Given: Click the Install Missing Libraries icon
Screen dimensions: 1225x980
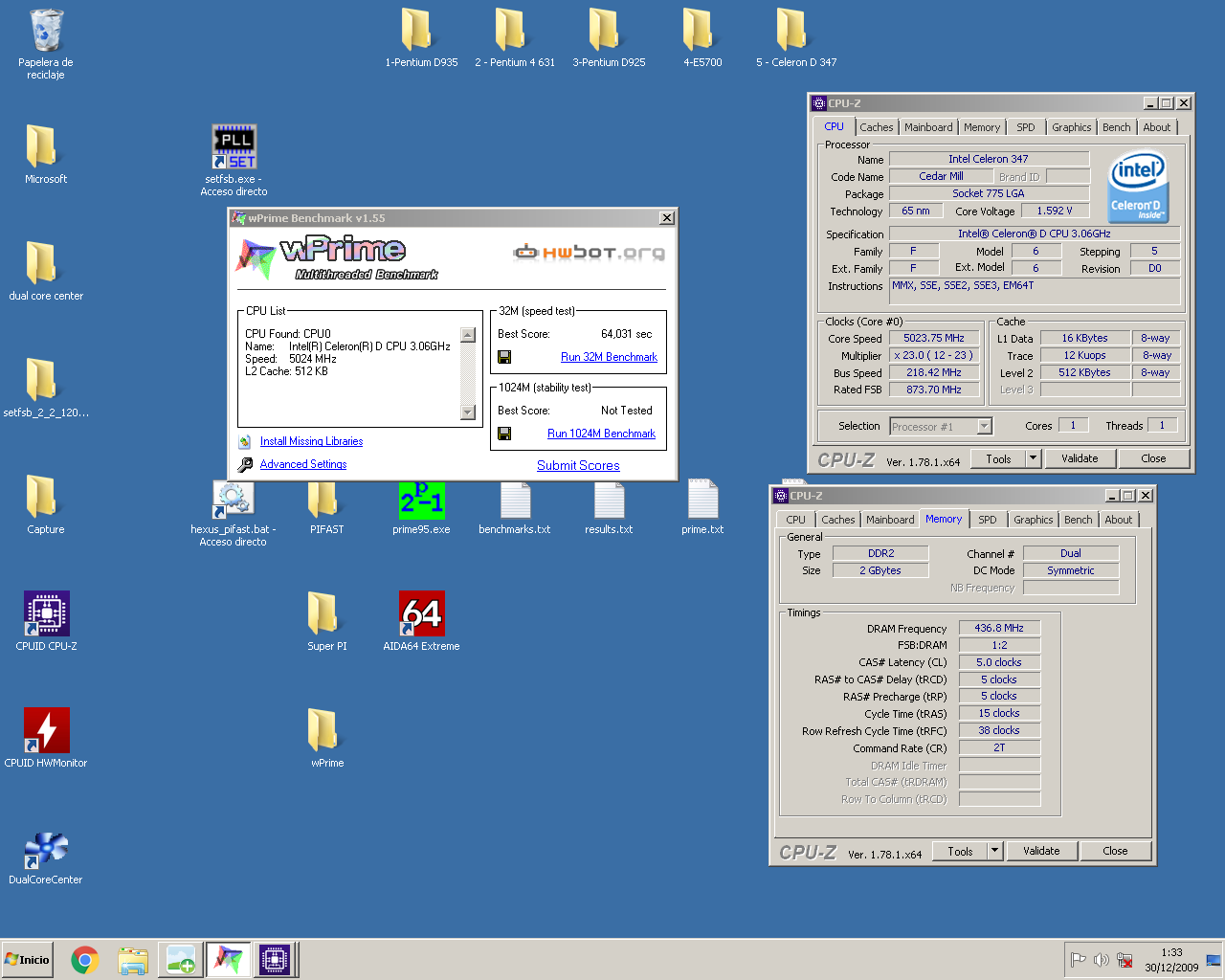Looking at the screenshot, I should click(x=245, y=441).
